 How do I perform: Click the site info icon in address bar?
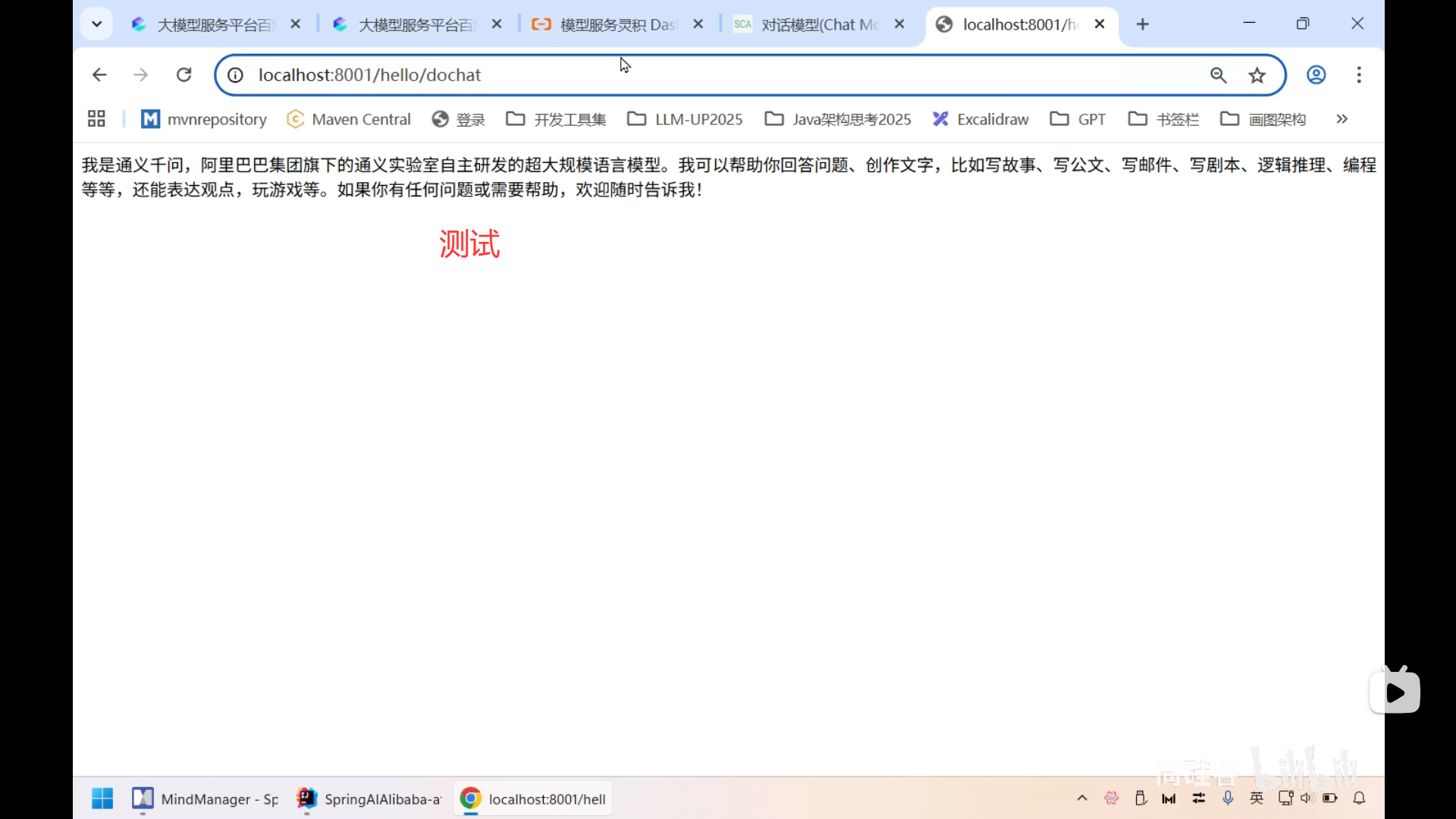pos(234,75)
